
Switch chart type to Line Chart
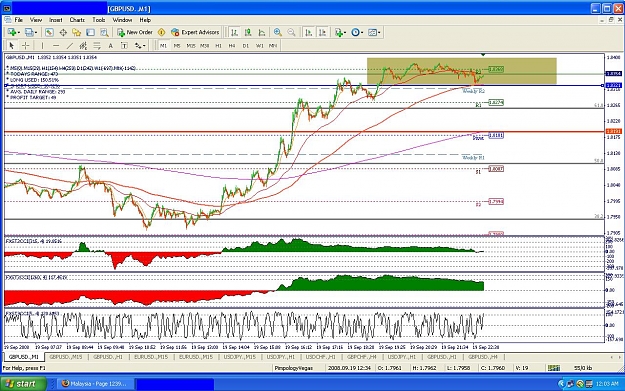tap(262, 32)
